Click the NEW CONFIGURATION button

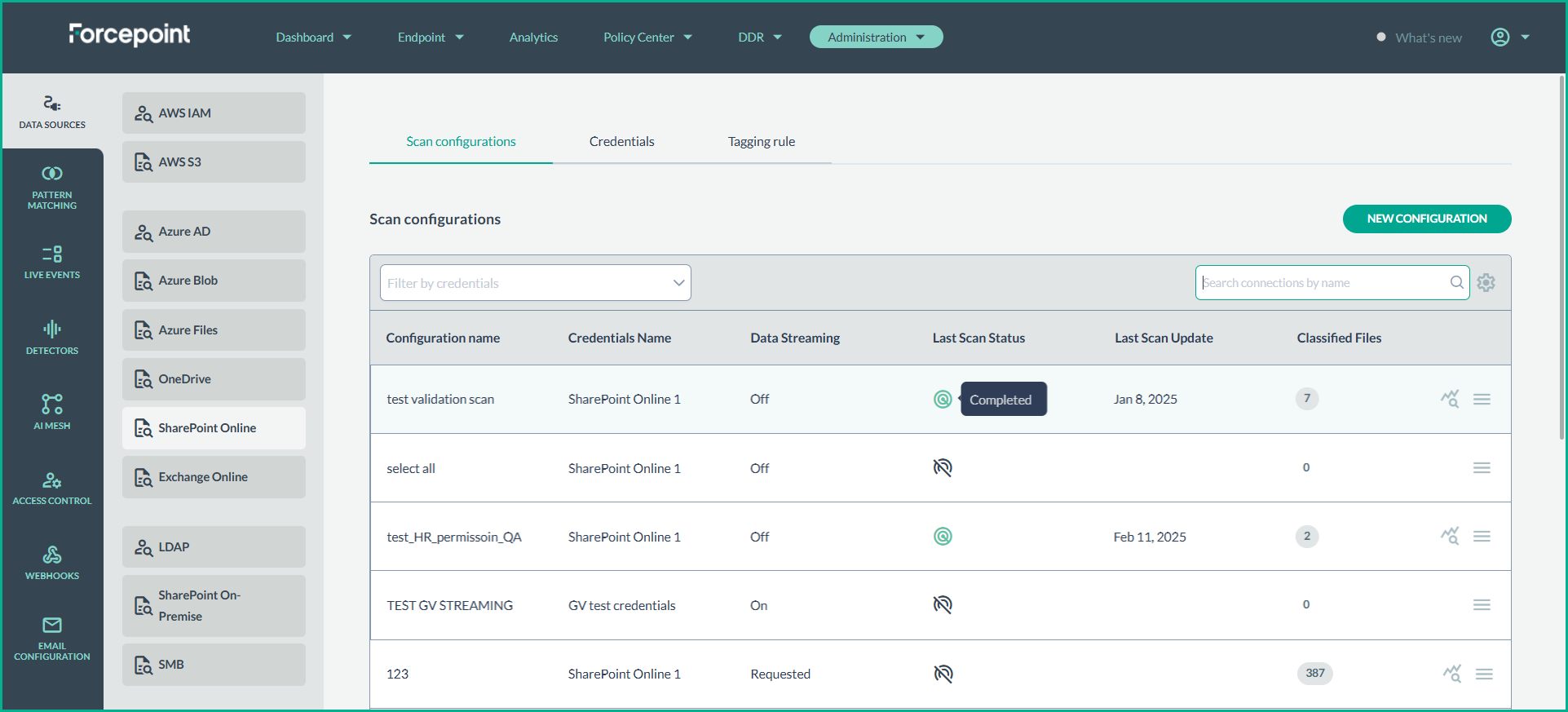coord(1426,219)
